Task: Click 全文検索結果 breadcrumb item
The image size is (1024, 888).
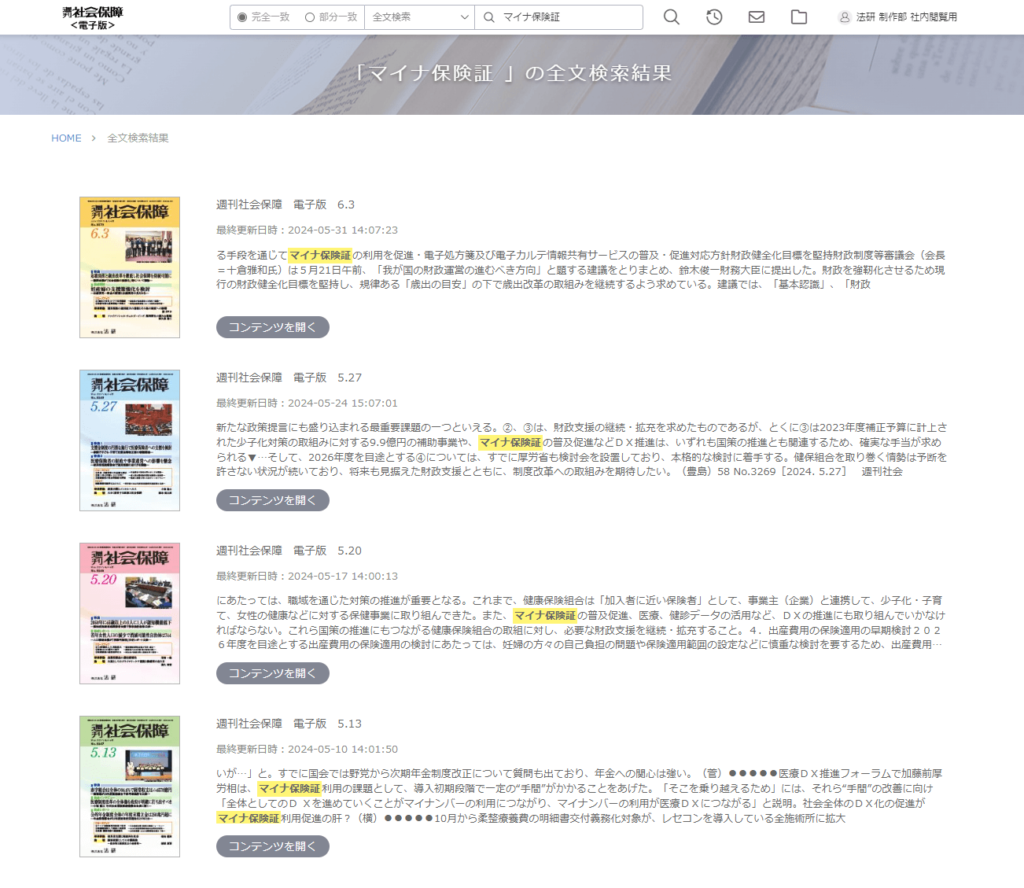Action: (138, 138)
